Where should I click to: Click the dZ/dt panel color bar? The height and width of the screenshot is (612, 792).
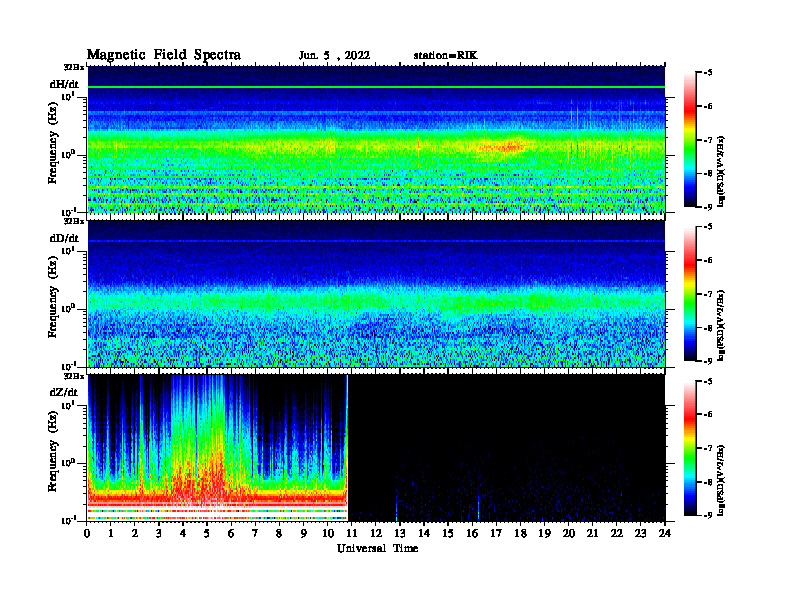point(690,448)
